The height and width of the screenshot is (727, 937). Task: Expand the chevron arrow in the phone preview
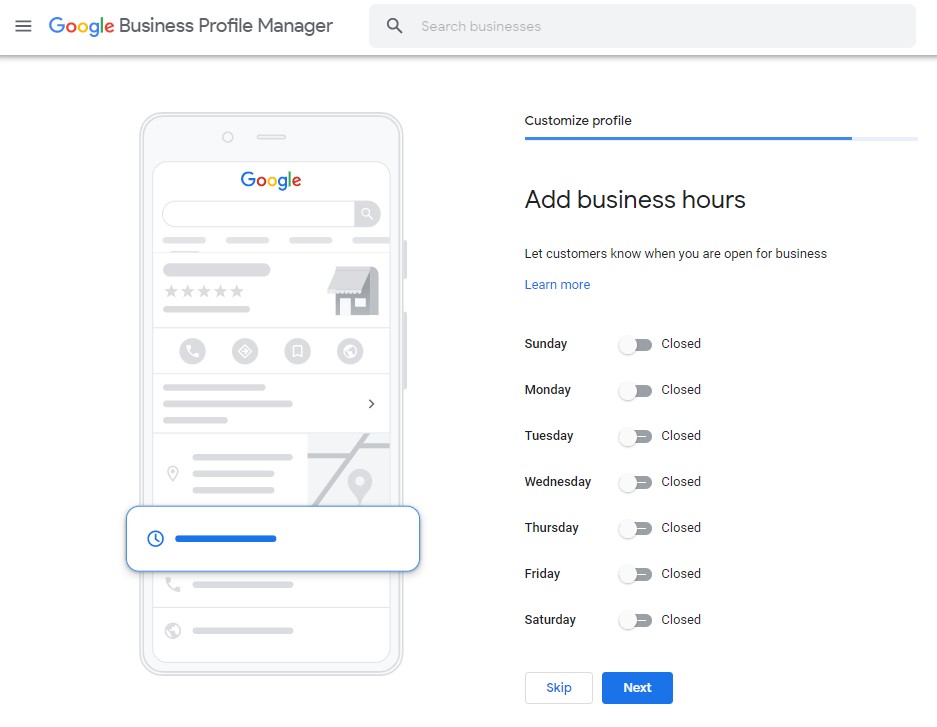click(371, 404)
